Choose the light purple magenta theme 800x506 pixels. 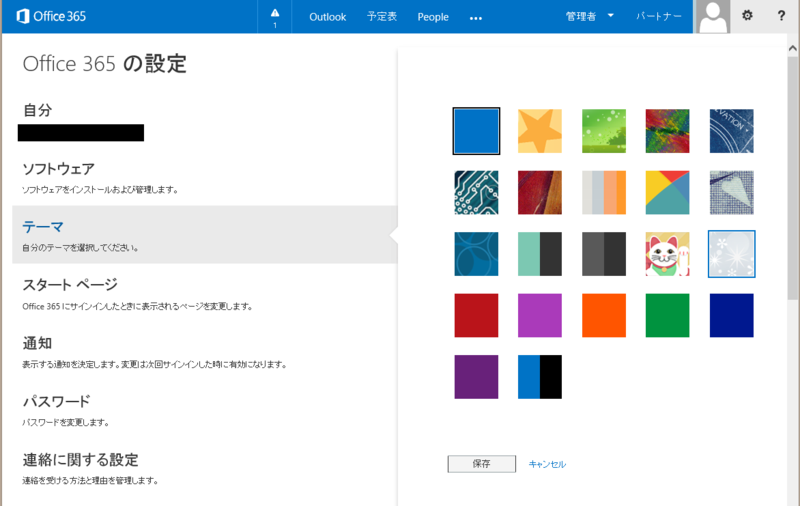[x=540, y=315]
